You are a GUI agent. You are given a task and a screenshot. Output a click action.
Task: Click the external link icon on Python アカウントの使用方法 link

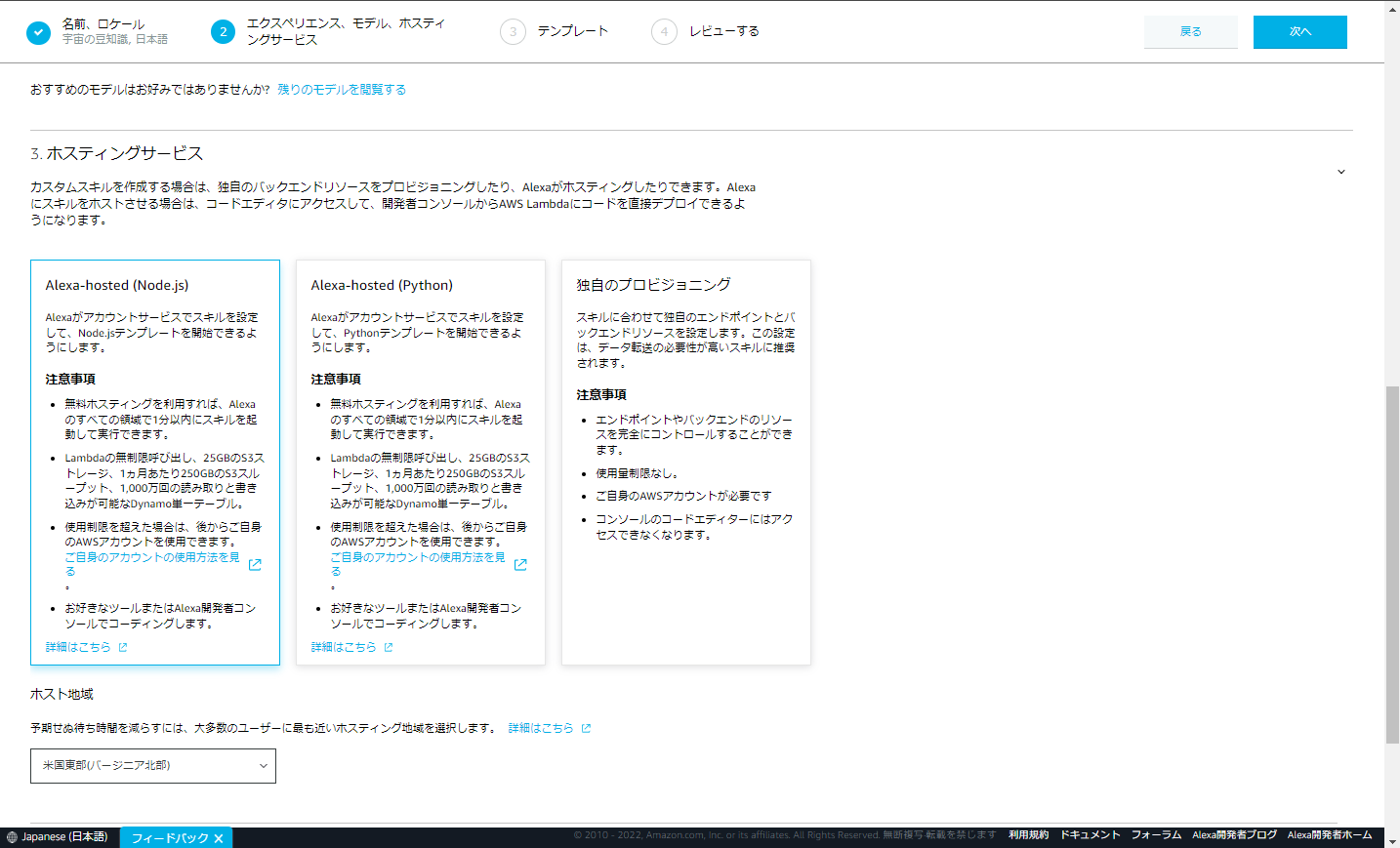tap(519, 564)
